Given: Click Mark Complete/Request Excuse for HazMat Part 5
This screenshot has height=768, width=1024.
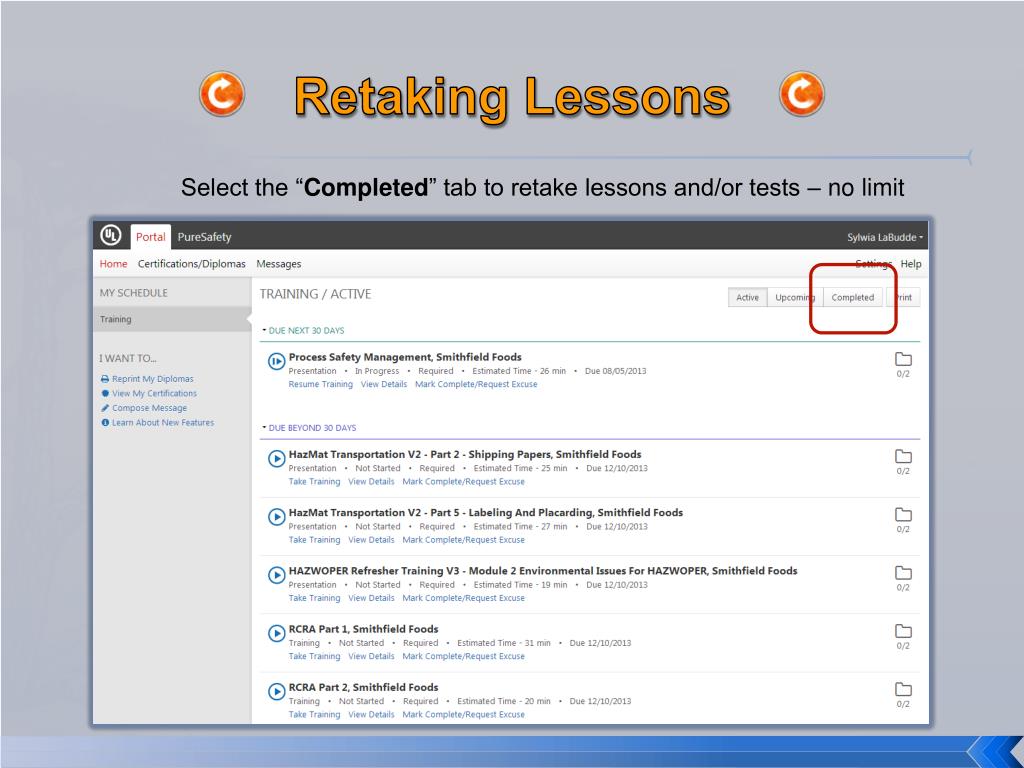Looking at the screenshot, I should coord(464,539).
